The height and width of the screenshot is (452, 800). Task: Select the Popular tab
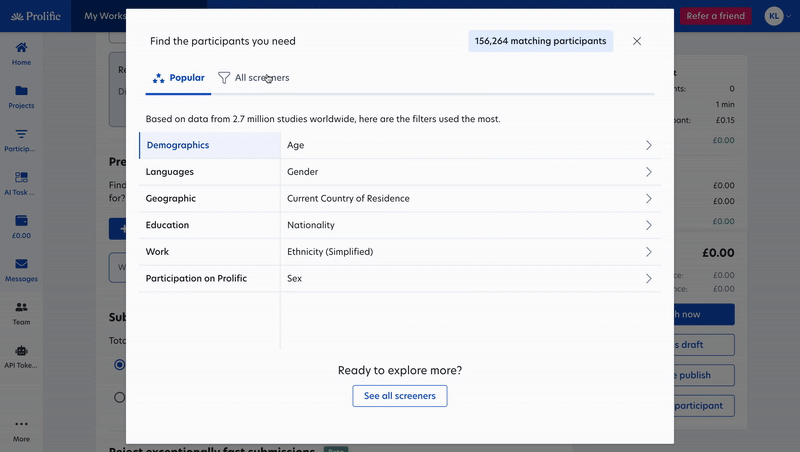[179, 77]
